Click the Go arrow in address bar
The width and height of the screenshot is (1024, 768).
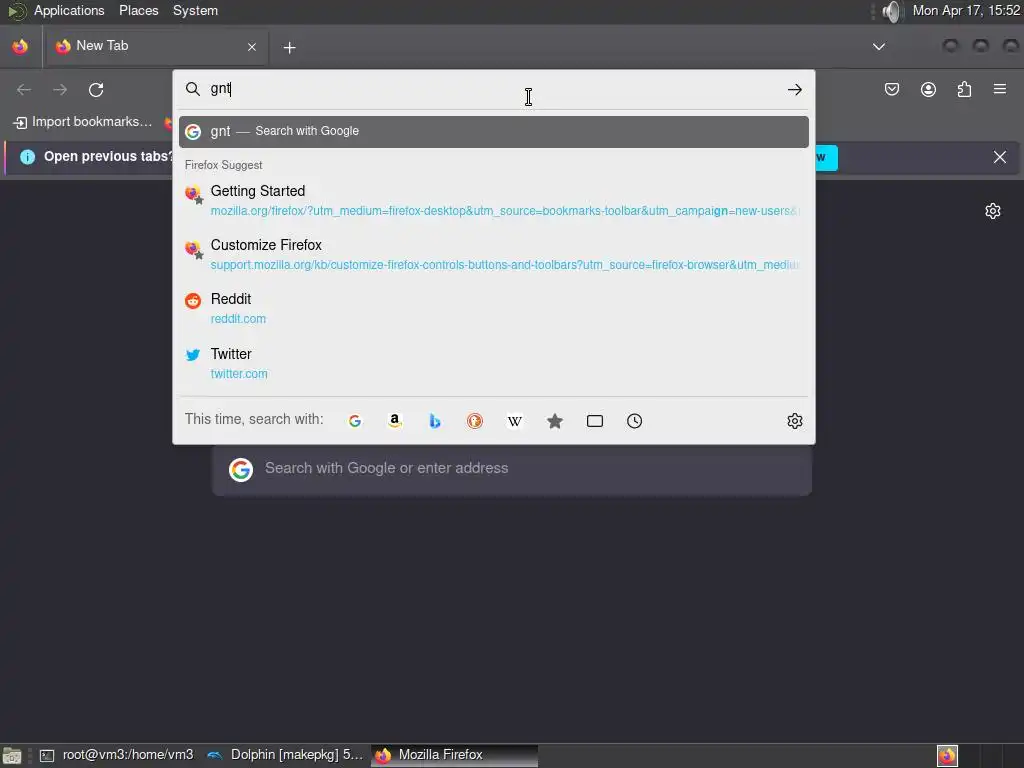tap(795, 89)
